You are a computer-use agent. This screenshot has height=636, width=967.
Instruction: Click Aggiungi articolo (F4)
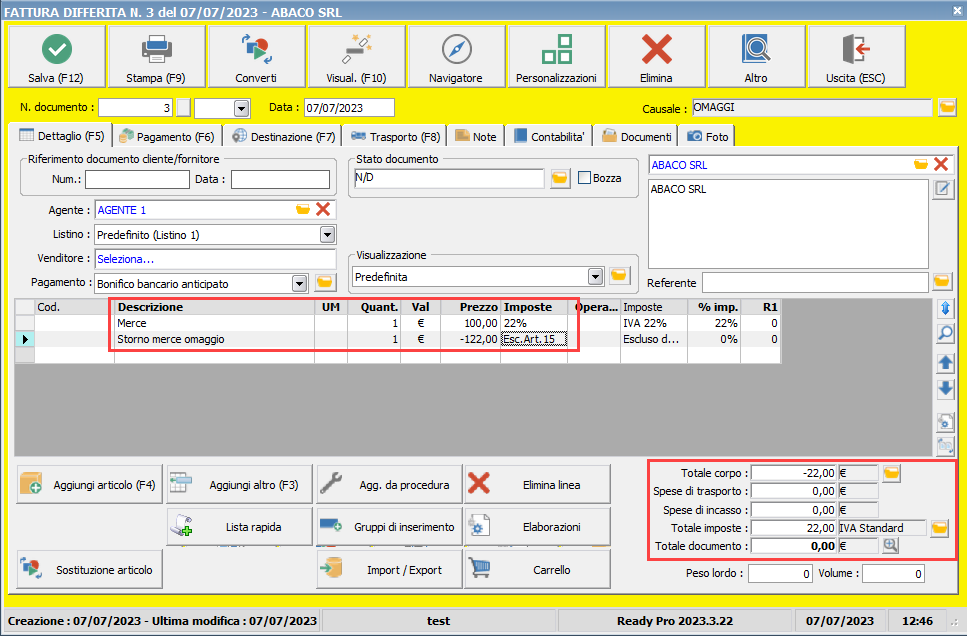point(89,484)
